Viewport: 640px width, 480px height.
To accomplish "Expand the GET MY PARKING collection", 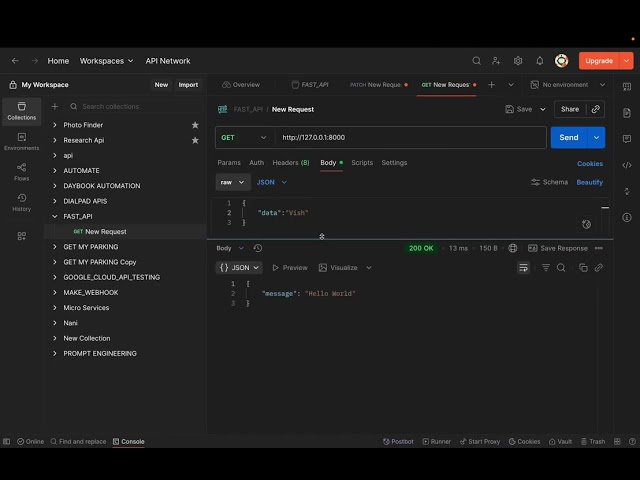I will (x=55, y=247).
